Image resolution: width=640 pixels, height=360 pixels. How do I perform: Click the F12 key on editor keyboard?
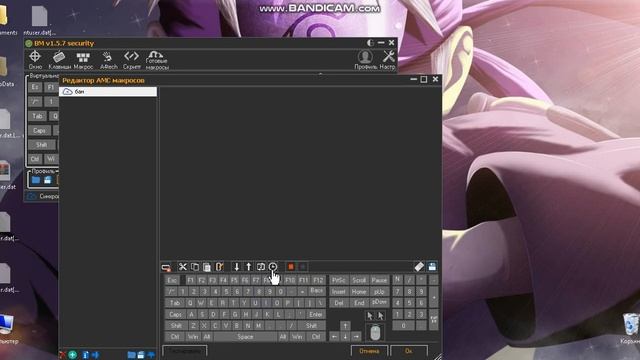click(x=318, y=280)
